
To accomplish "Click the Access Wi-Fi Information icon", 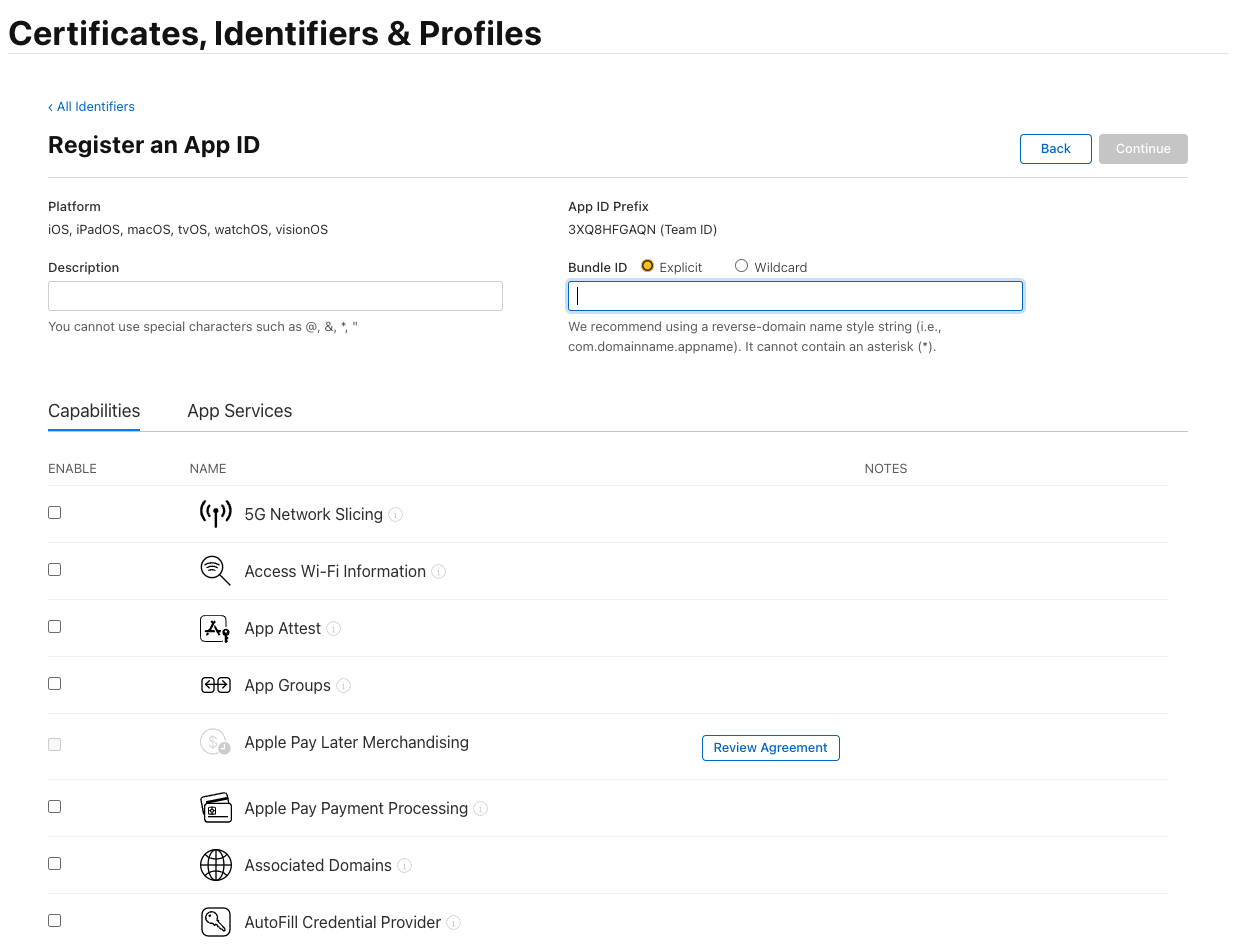I will (x=215, y=571).
